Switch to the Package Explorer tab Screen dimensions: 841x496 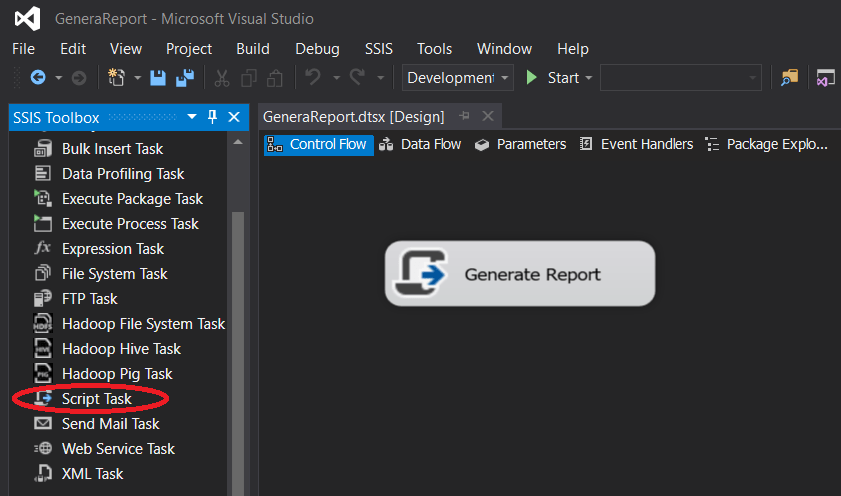coord(767,145)
